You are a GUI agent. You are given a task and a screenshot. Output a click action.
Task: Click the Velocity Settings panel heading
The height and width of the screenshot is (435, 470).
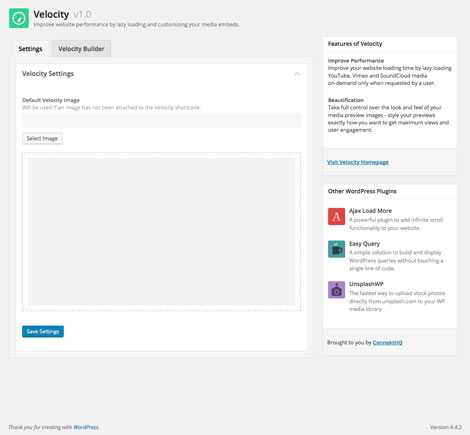(48, 74)
